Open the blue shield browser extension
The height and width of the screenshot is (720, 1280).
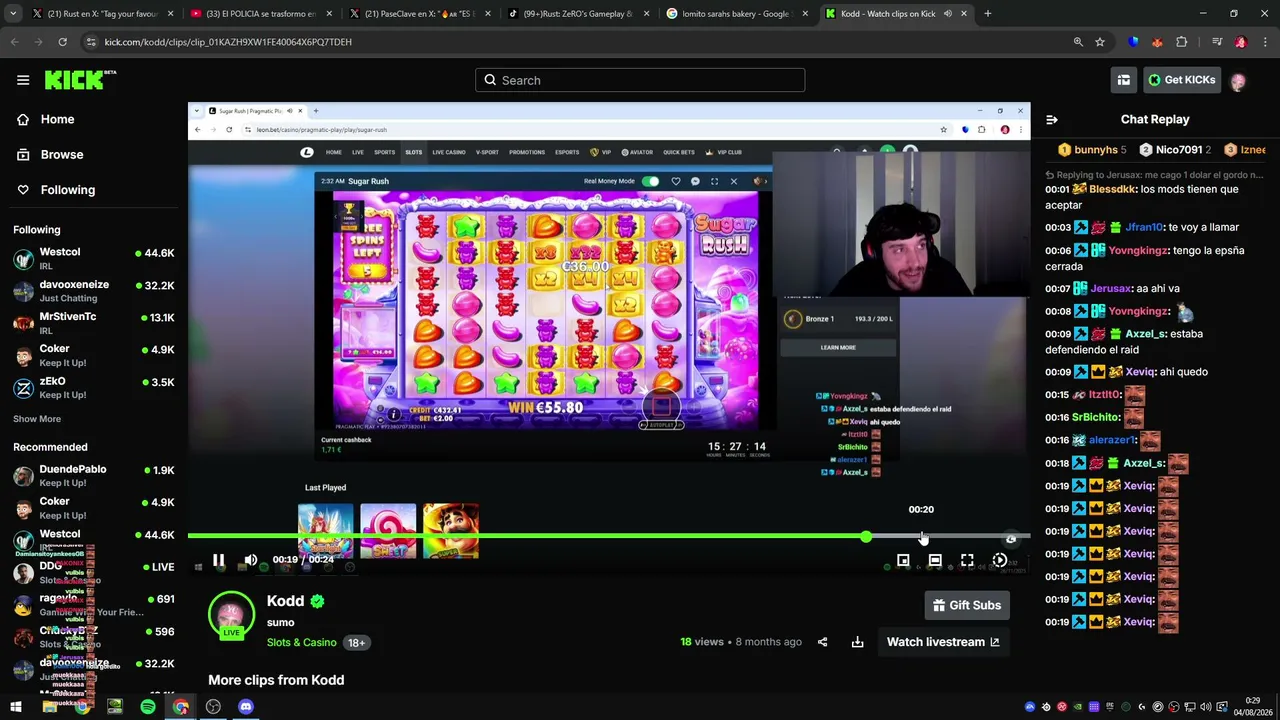pyautogui.click(x=1133, y=42)
